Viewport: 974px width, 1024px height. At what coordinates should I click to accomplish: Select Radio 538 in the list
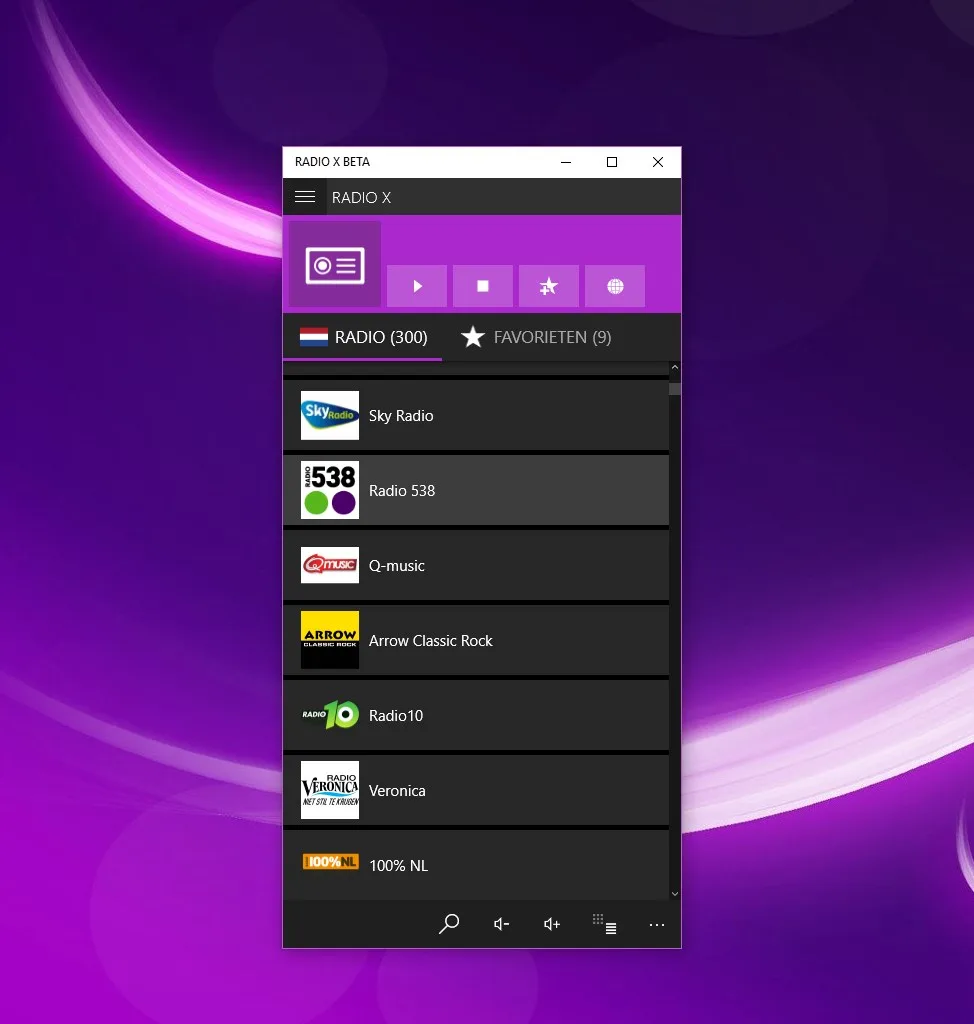(476, 490)
